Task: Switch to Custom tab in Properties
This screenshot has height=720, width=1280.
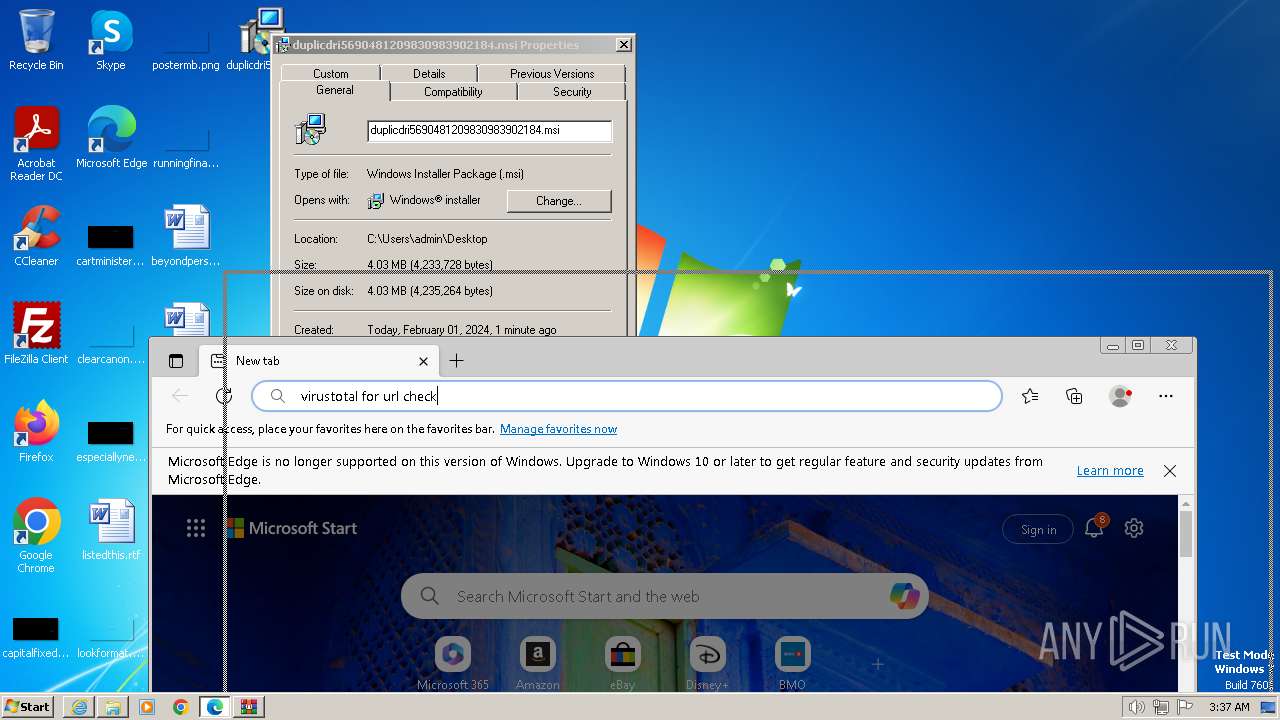Action: pyautogui.click(x=331, y=73)
